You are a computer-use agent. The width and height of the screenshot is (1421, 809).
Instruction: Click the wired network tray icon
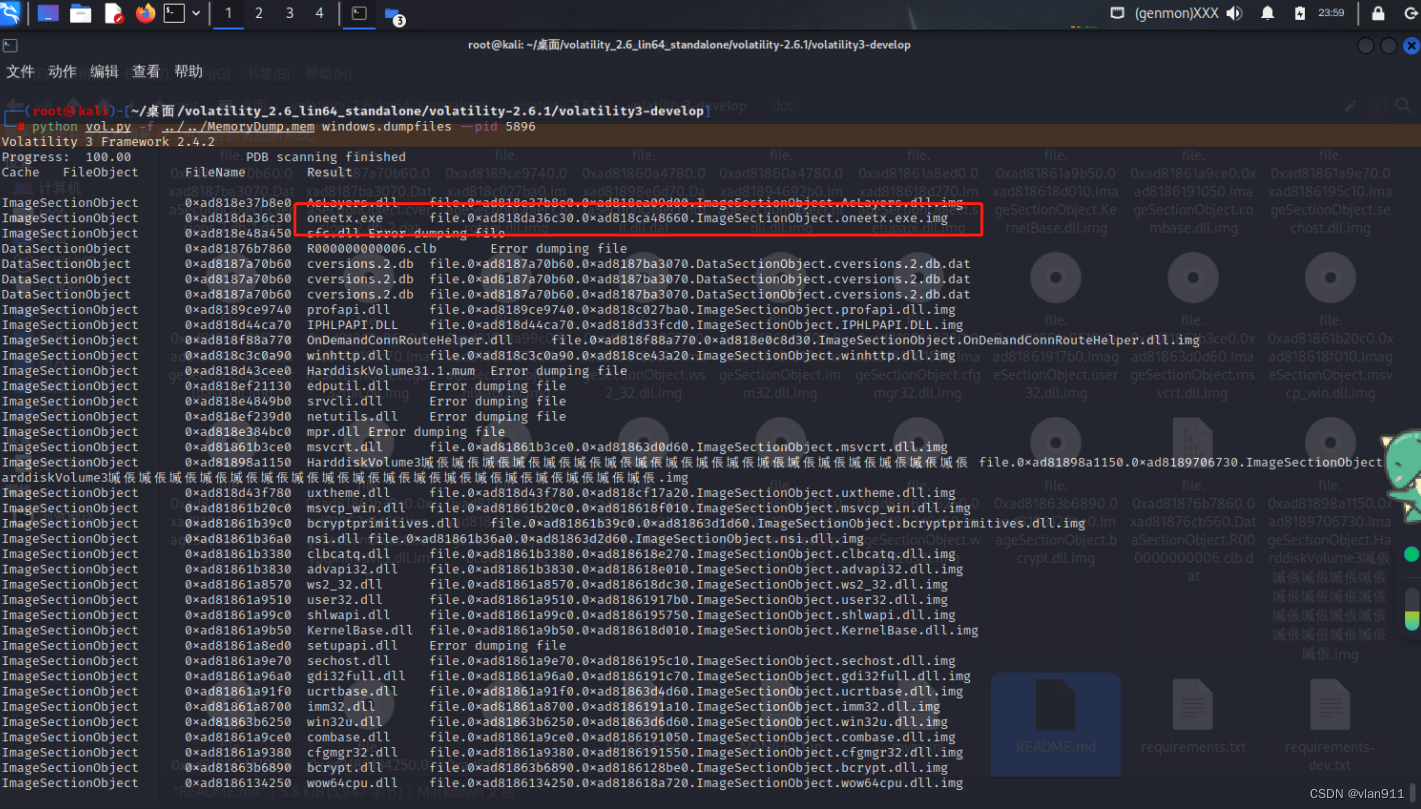click(x=1118, y=13)
